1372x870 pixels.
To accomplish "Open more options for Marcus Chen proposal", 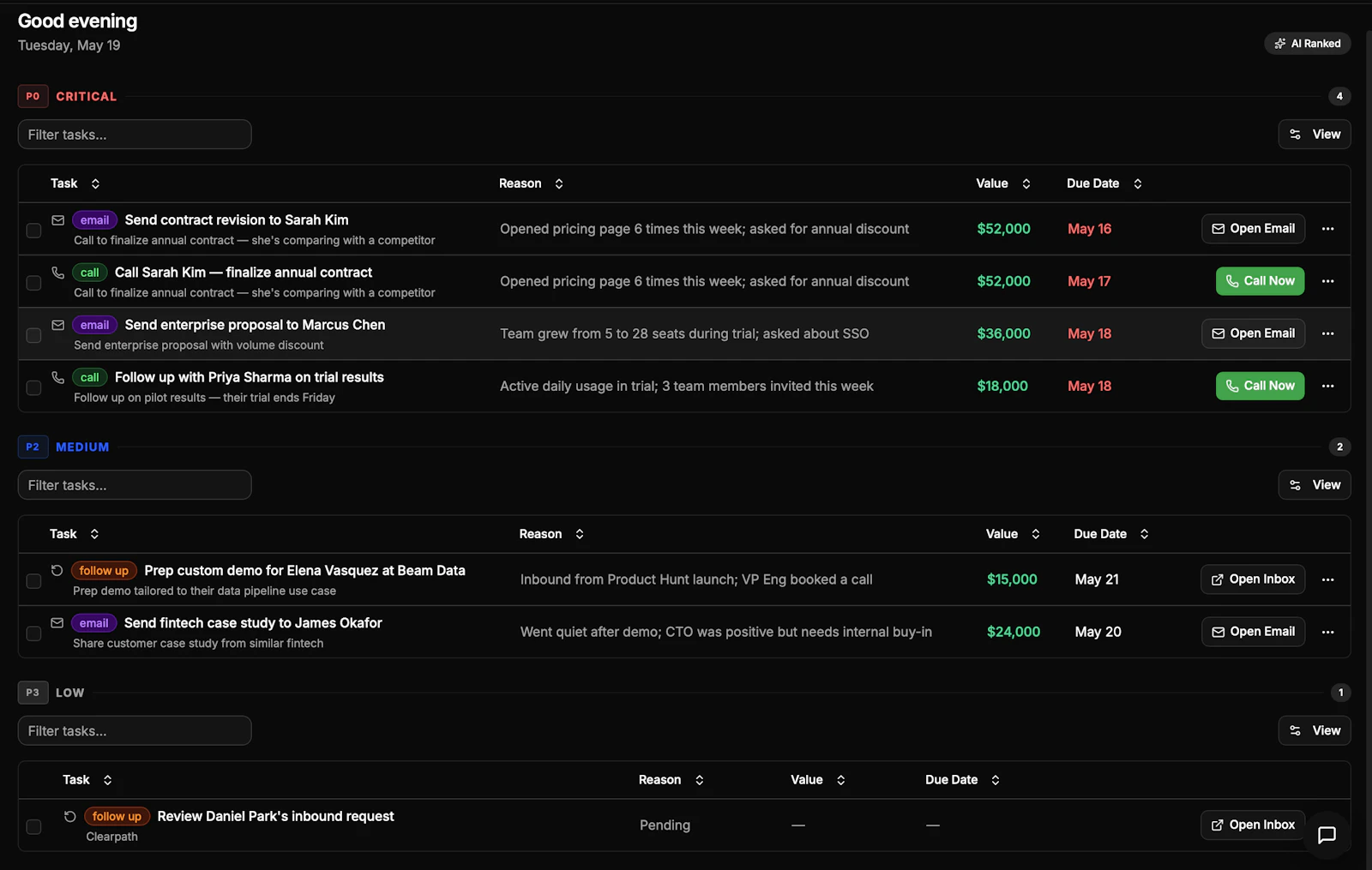I will click(1327, 333).
